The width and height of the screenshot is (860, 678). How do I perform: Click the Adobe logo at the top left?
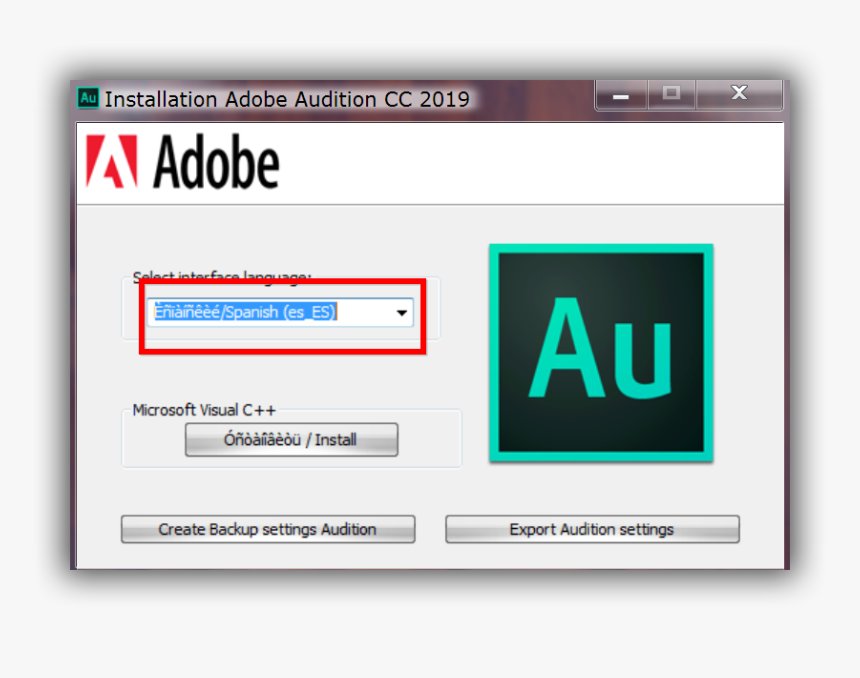185,160
